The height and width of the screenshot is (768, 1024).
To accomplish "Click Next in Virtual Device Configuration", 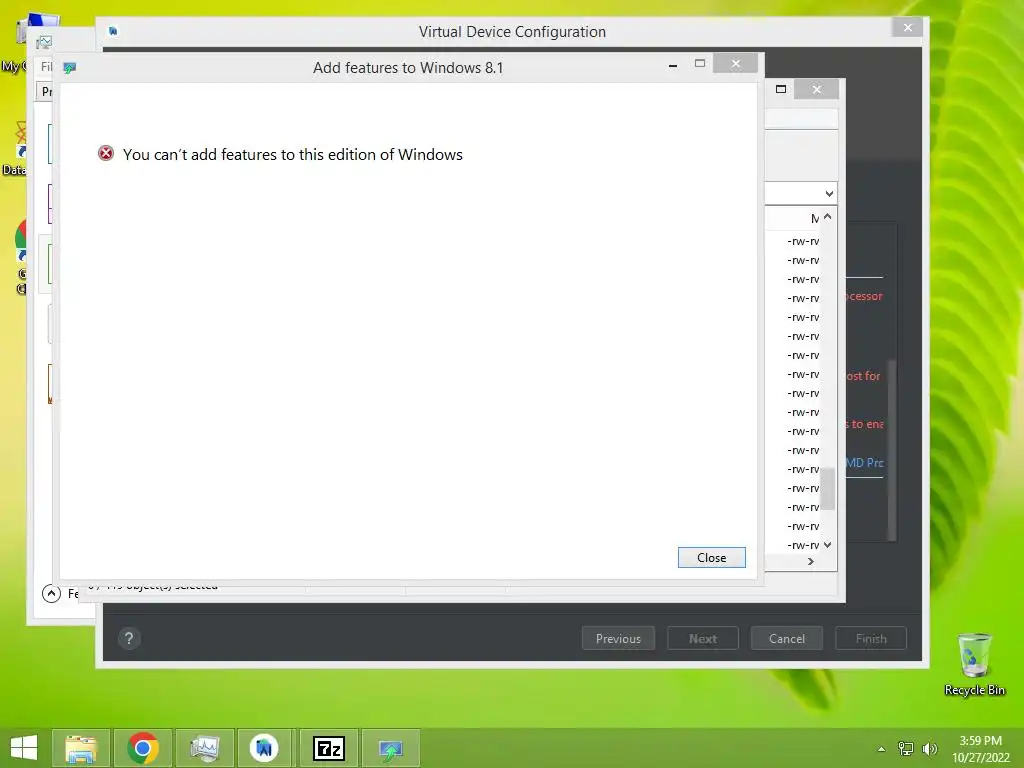I will (x=703, y=639).
